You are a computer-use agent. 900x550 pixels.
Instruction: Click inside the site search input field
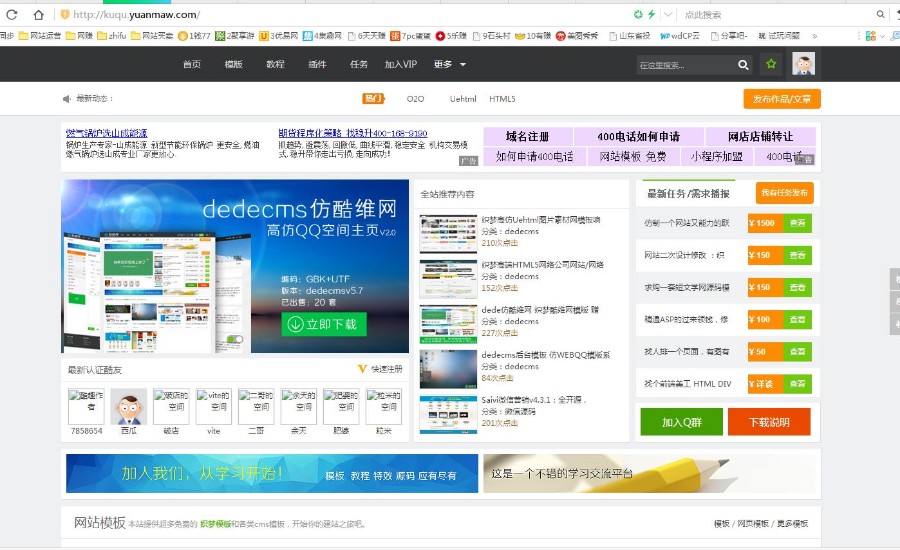pos(685,65)
